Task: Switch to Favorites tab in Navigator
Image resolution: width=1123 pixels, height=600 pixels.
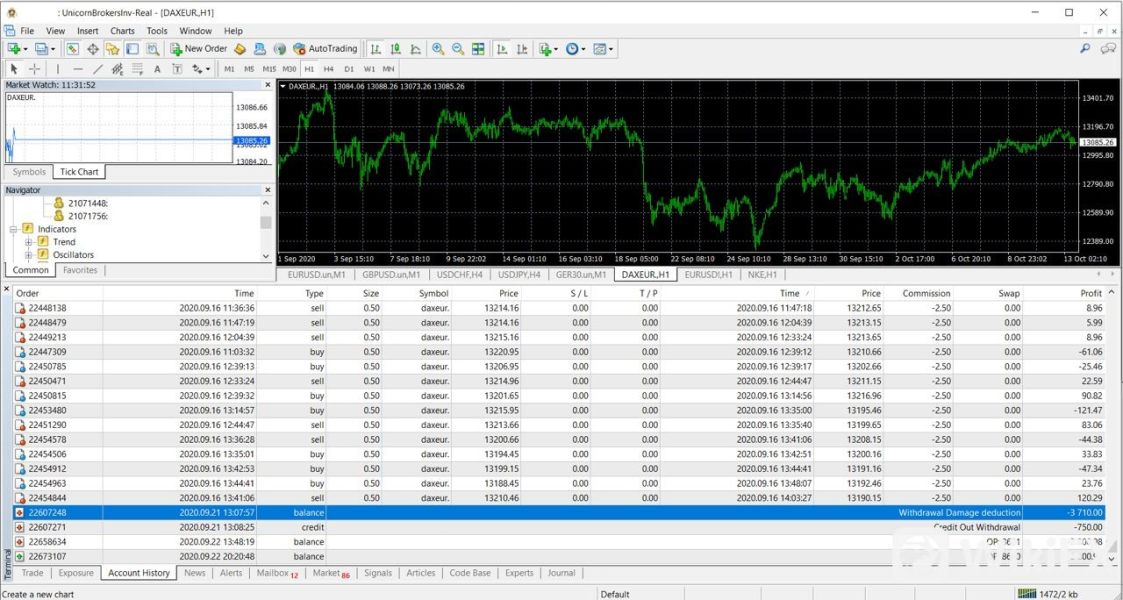Action: 80,270
